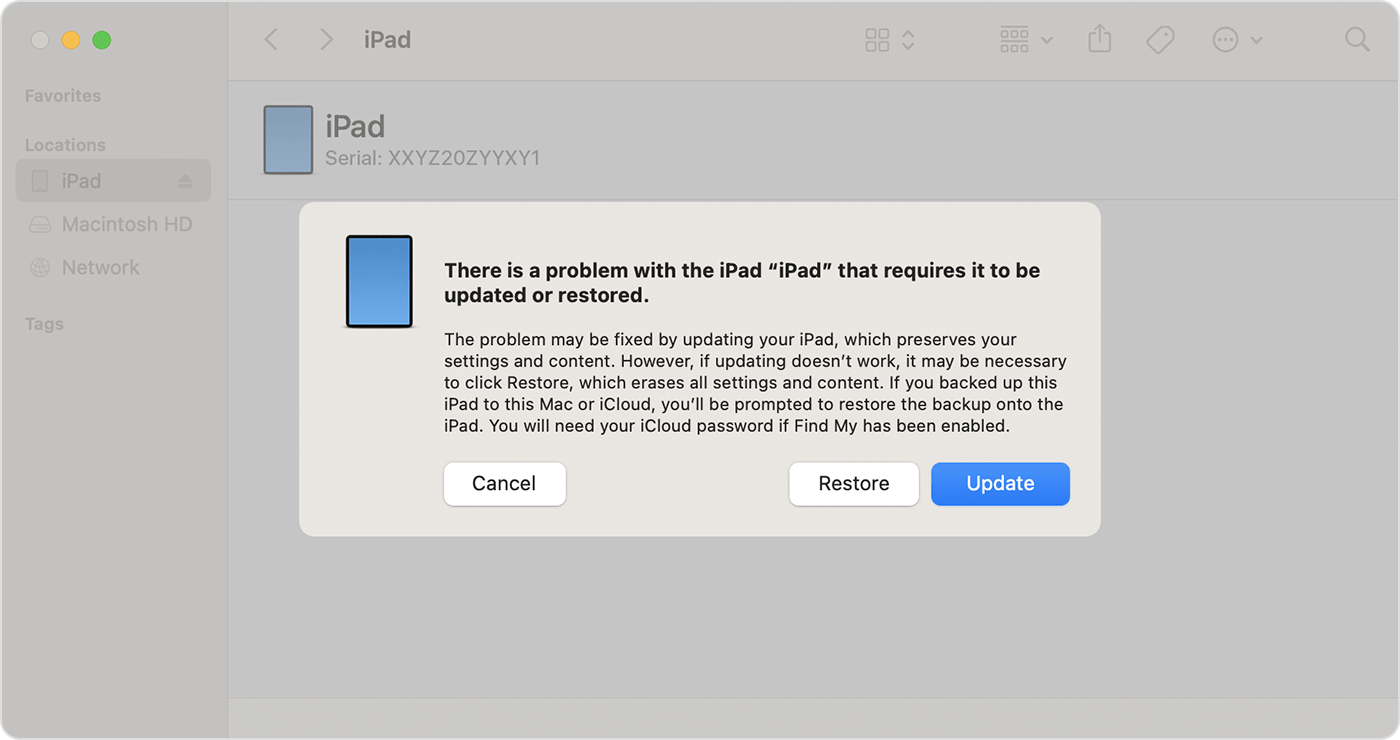Select the iPad entry under Locations
The height and width of the screenshot is (740, 1400).
(82, 180)
